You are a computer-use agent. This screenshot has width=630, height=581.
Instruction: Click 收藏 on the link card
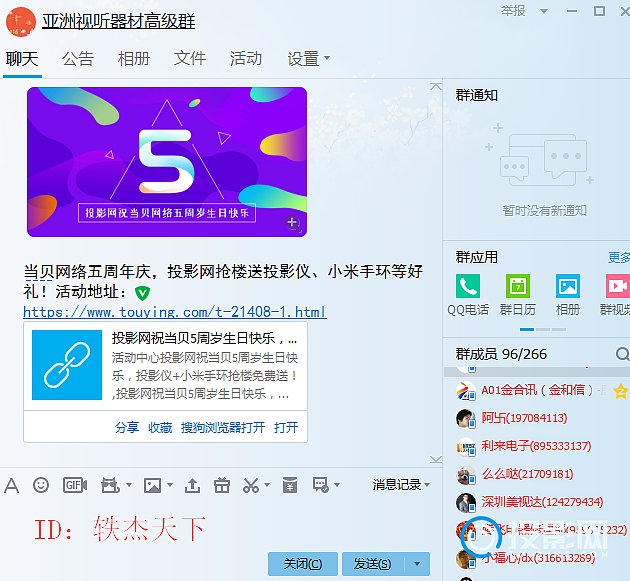(160, 428)
